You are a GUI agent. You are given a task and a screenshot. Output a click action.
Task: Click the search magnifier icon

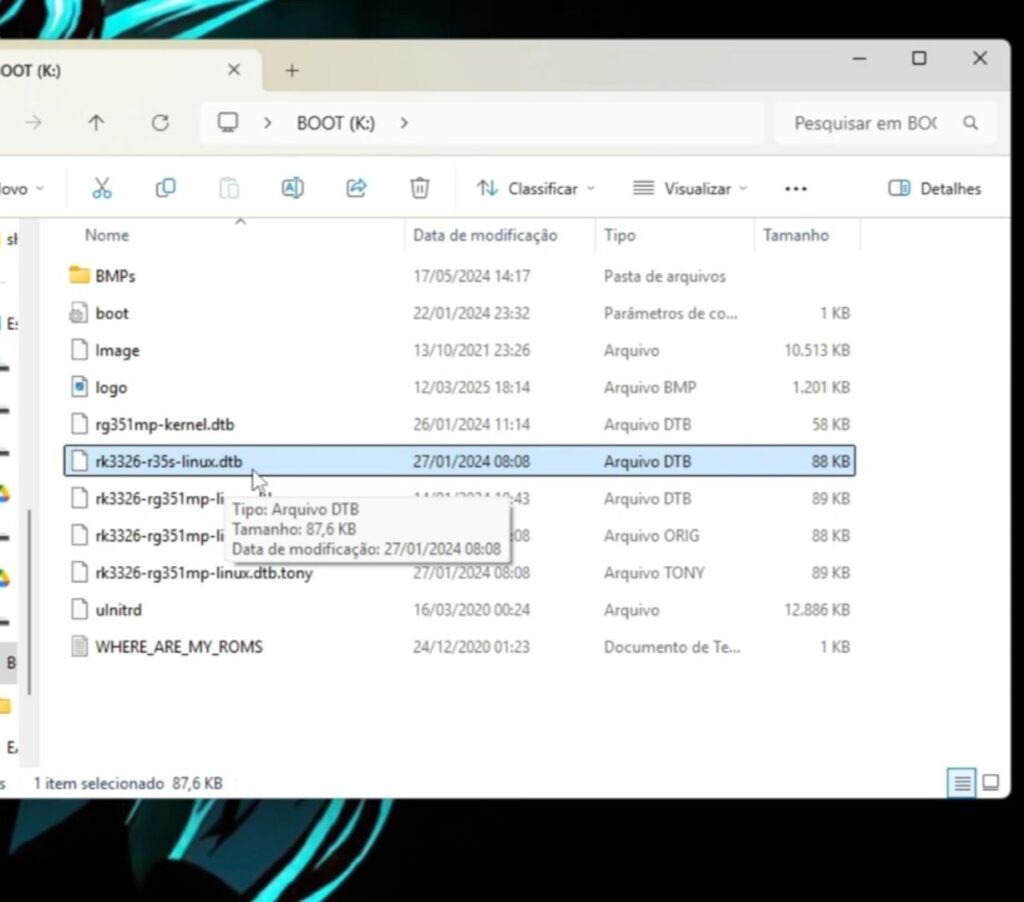[970, 123]
